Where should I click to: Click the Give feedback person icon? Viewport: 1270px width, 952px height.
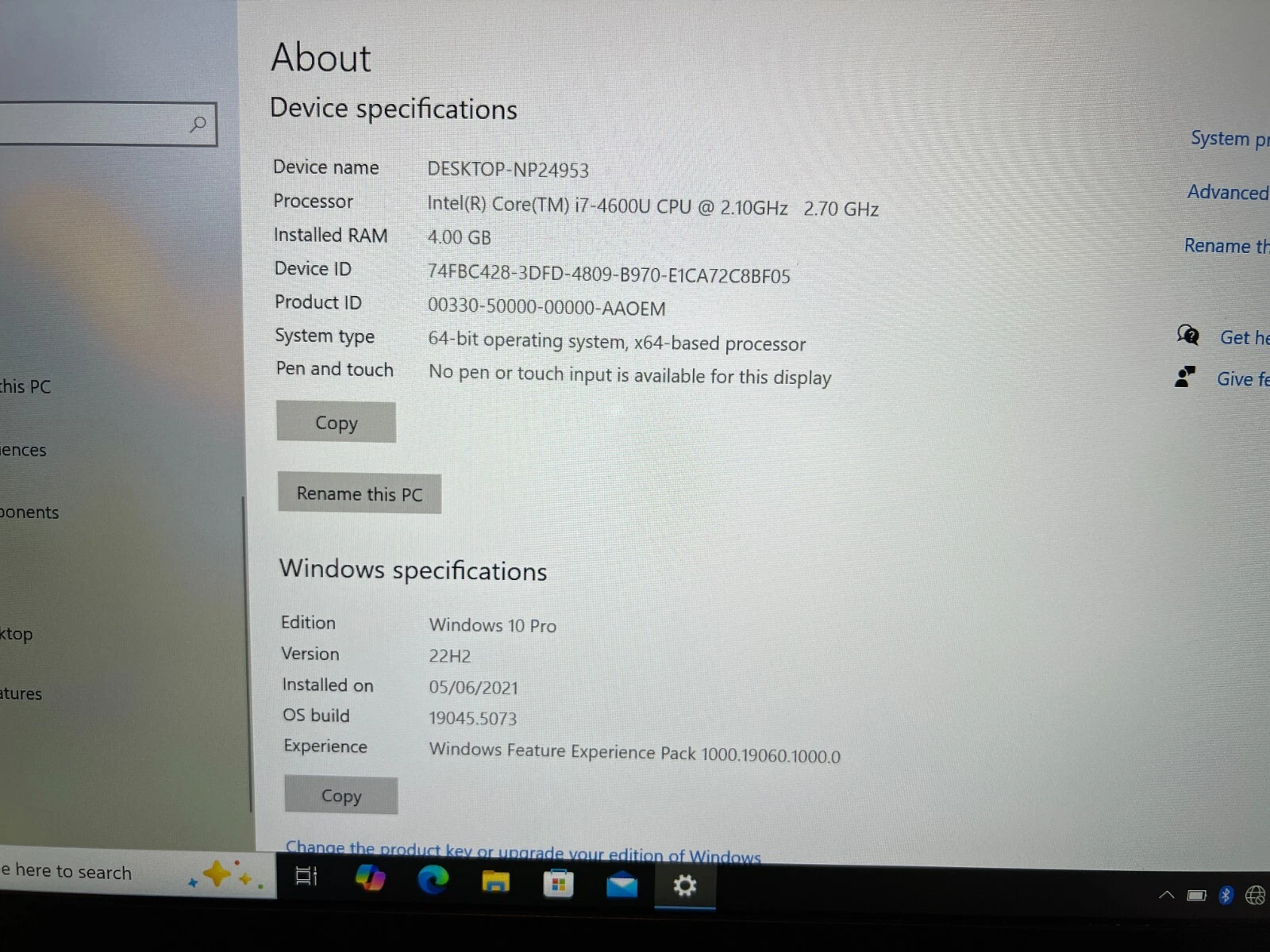tap(1185, 377)
